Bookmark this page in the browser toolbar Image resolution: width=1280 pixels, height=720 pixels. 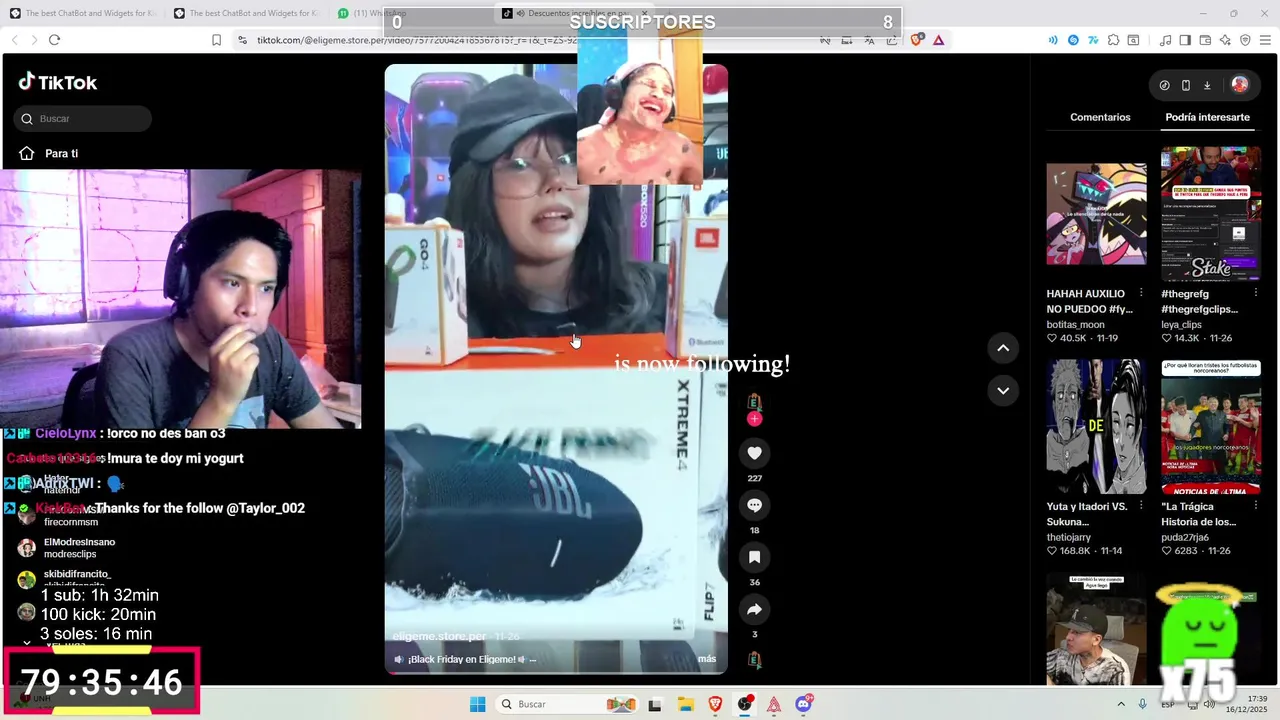pyautogui.click(x=216, y=40)
